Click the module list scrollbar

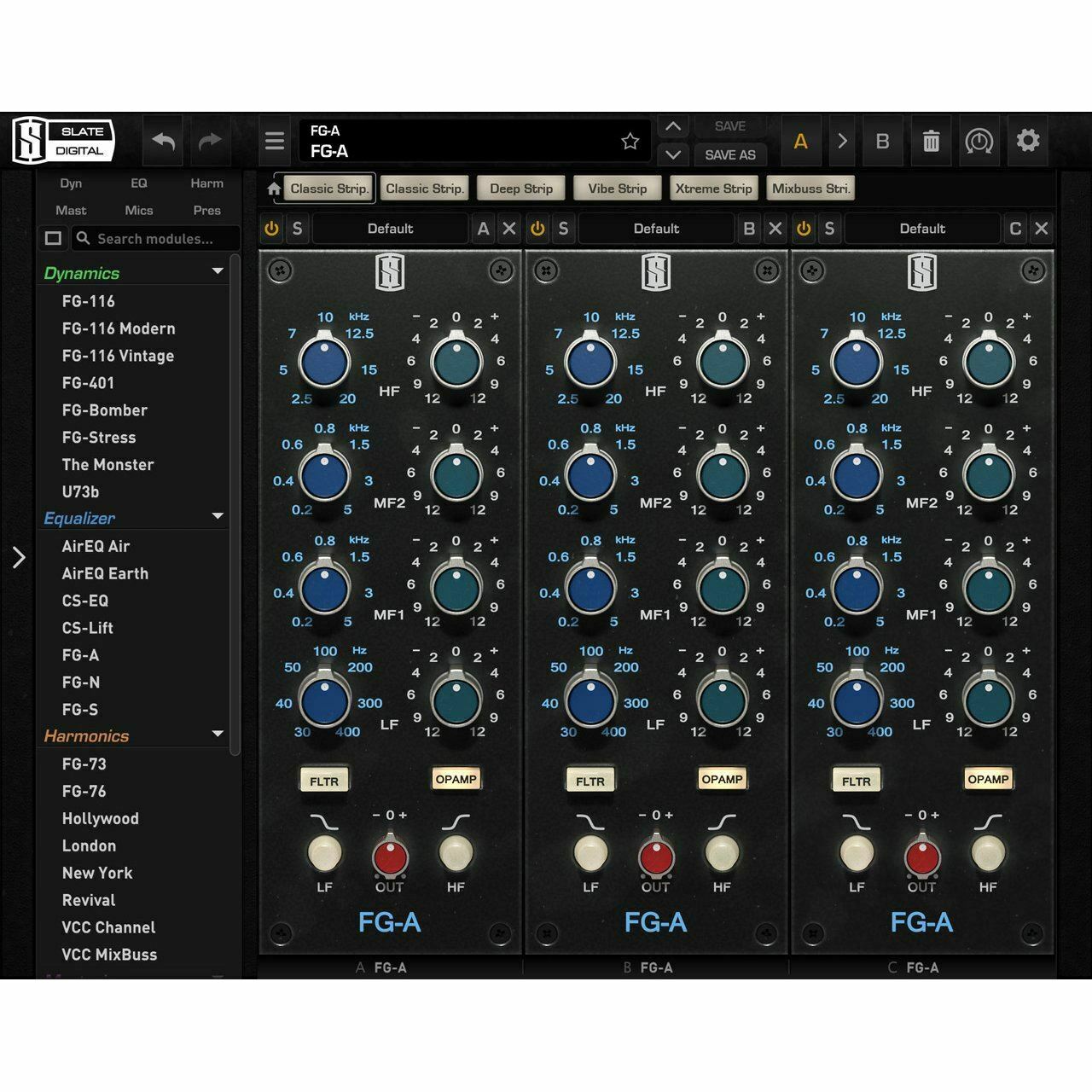click(x=235, y=503)
